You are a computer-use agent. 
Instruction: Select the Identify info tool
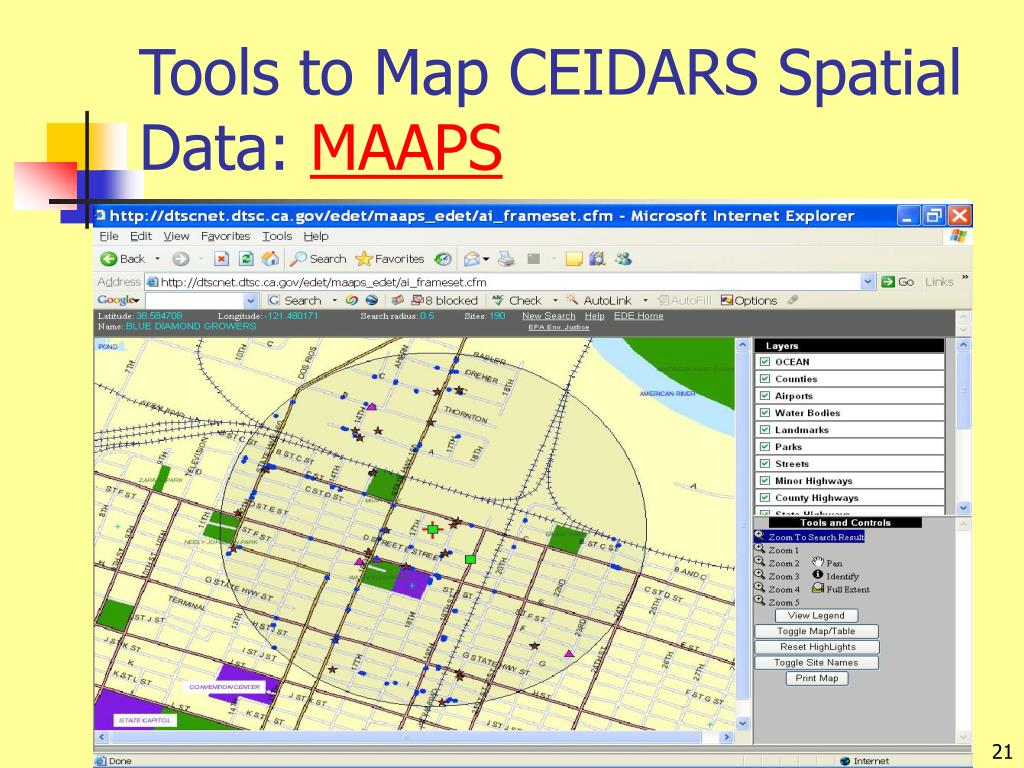click(835, 575)
